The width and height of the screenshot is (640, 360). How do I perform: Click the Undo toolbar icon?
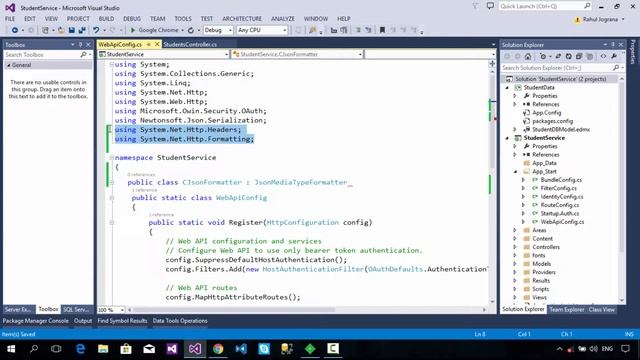click(96, 30)
